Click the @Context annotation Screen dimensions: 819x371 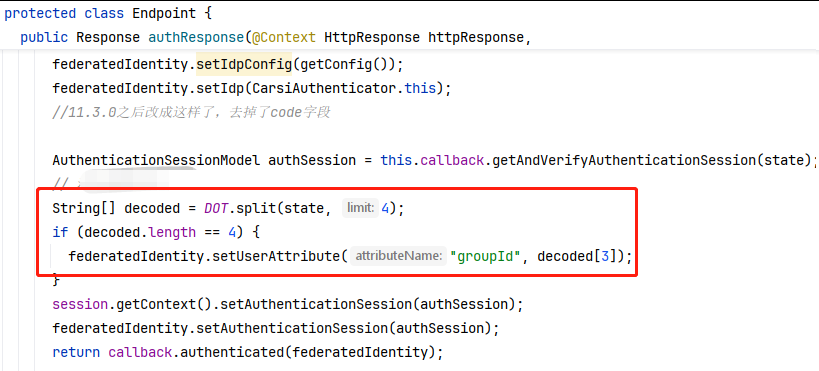pyautogui.click(x=284, y=38)
